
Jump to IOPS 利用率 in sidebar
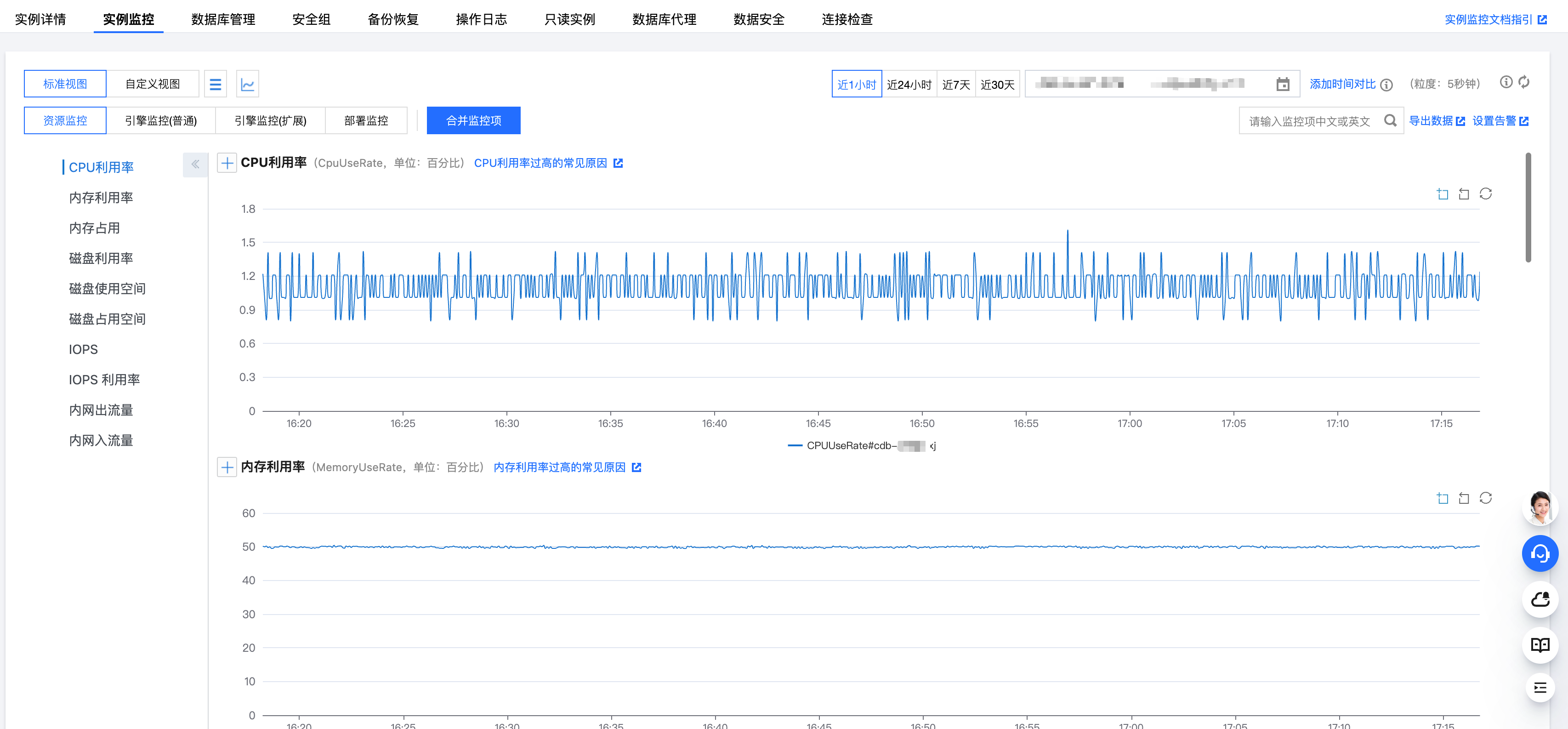point(104,379)
